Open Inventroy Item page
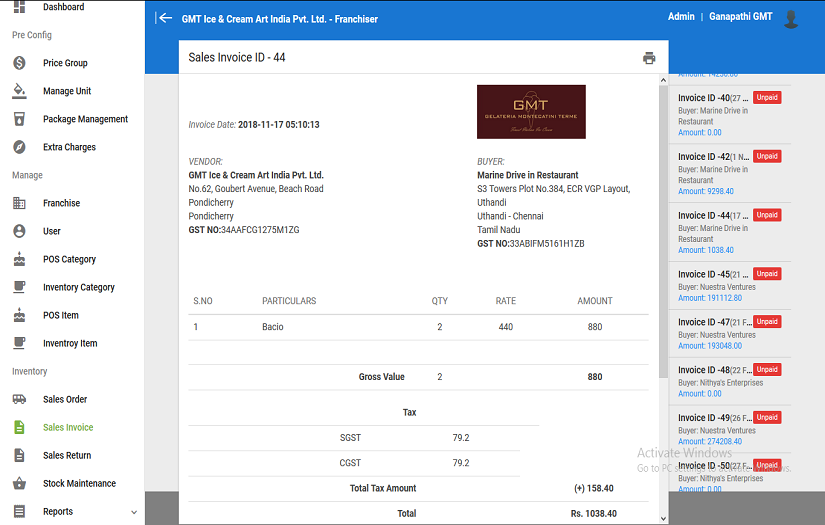 tap(70, 343)
